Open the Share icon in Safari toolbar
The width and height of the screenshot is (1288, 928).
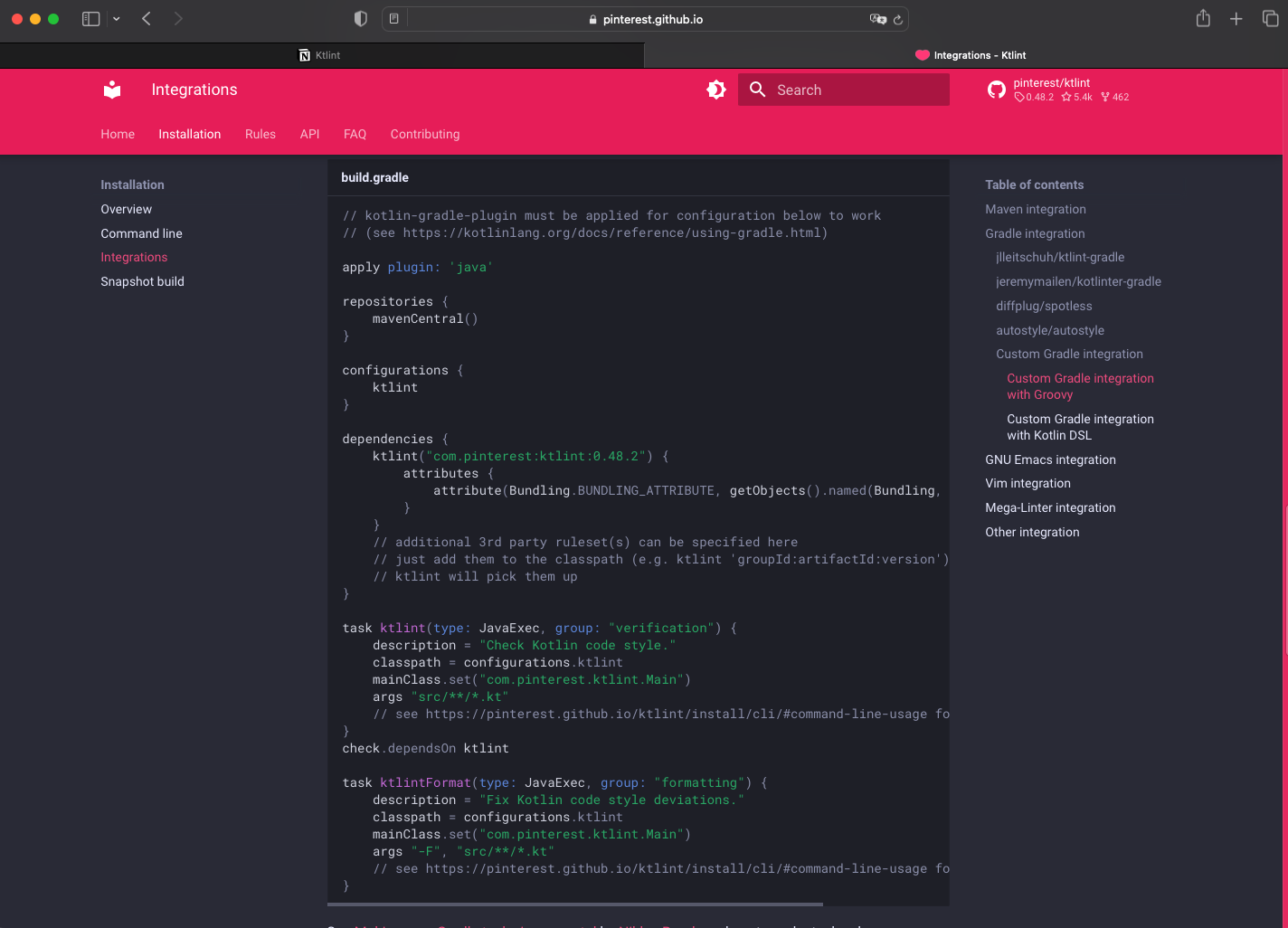1203,18
